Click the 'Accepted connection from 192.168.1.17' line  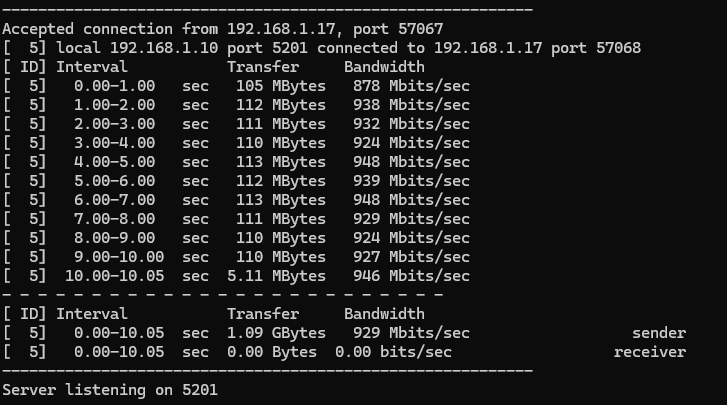point(223,29)
